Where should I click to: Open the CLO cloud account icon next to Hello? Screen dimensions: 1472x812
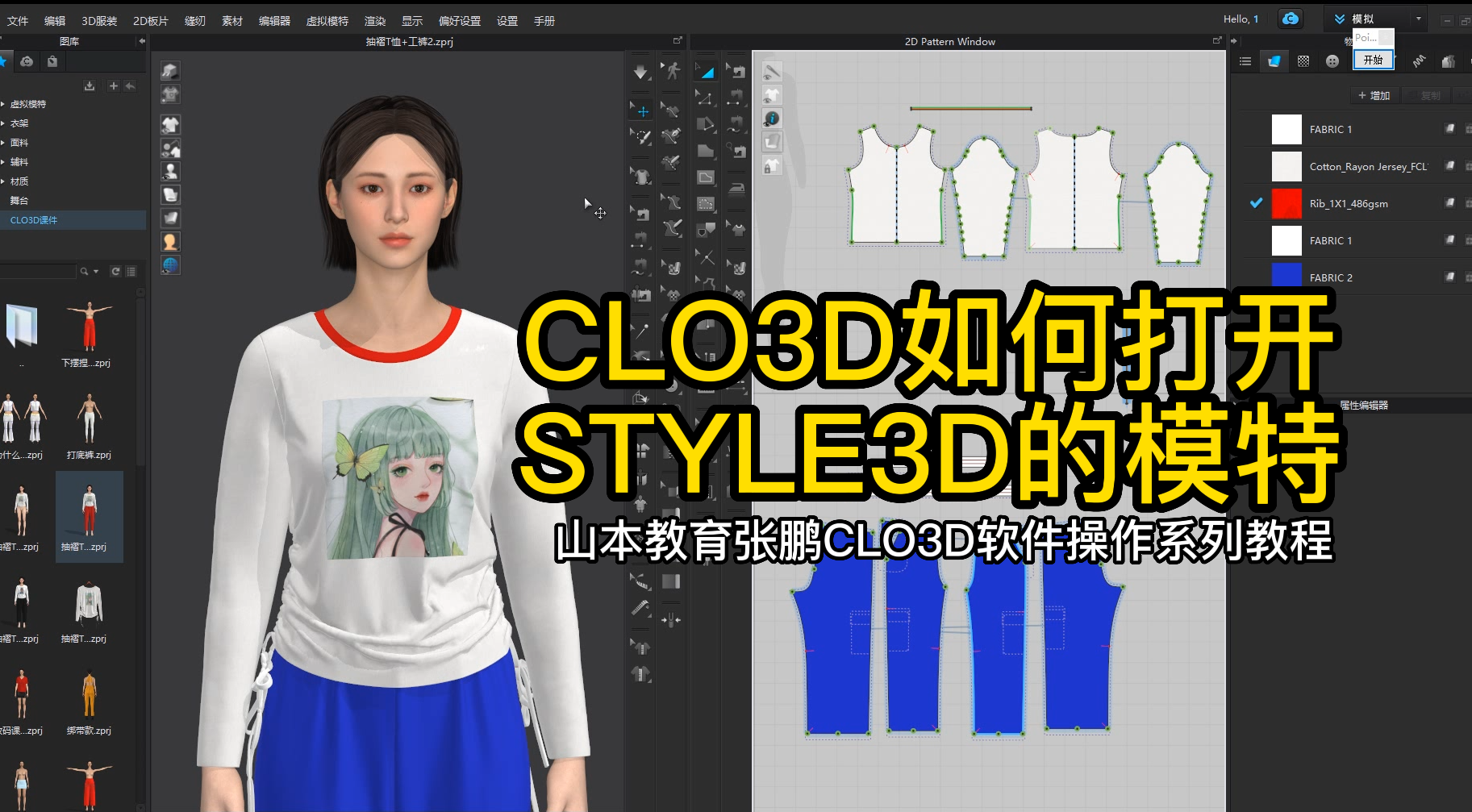1291,19
